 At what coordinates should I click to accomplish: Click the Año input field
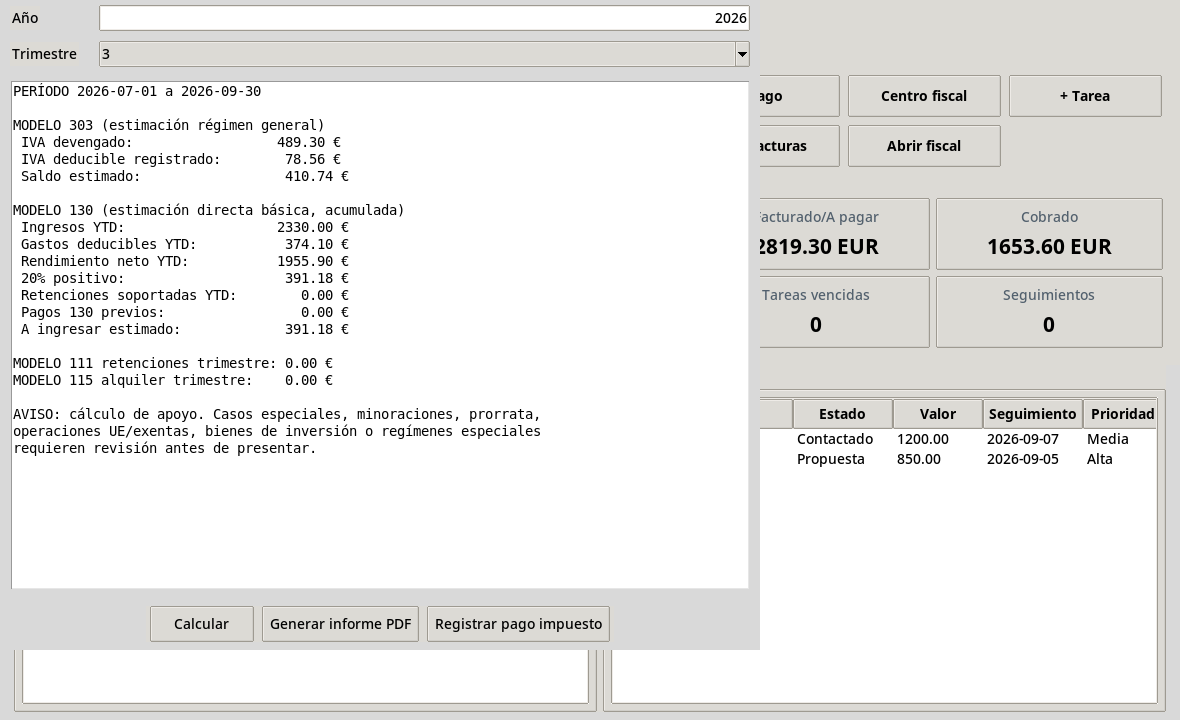[x=424, y=18]
